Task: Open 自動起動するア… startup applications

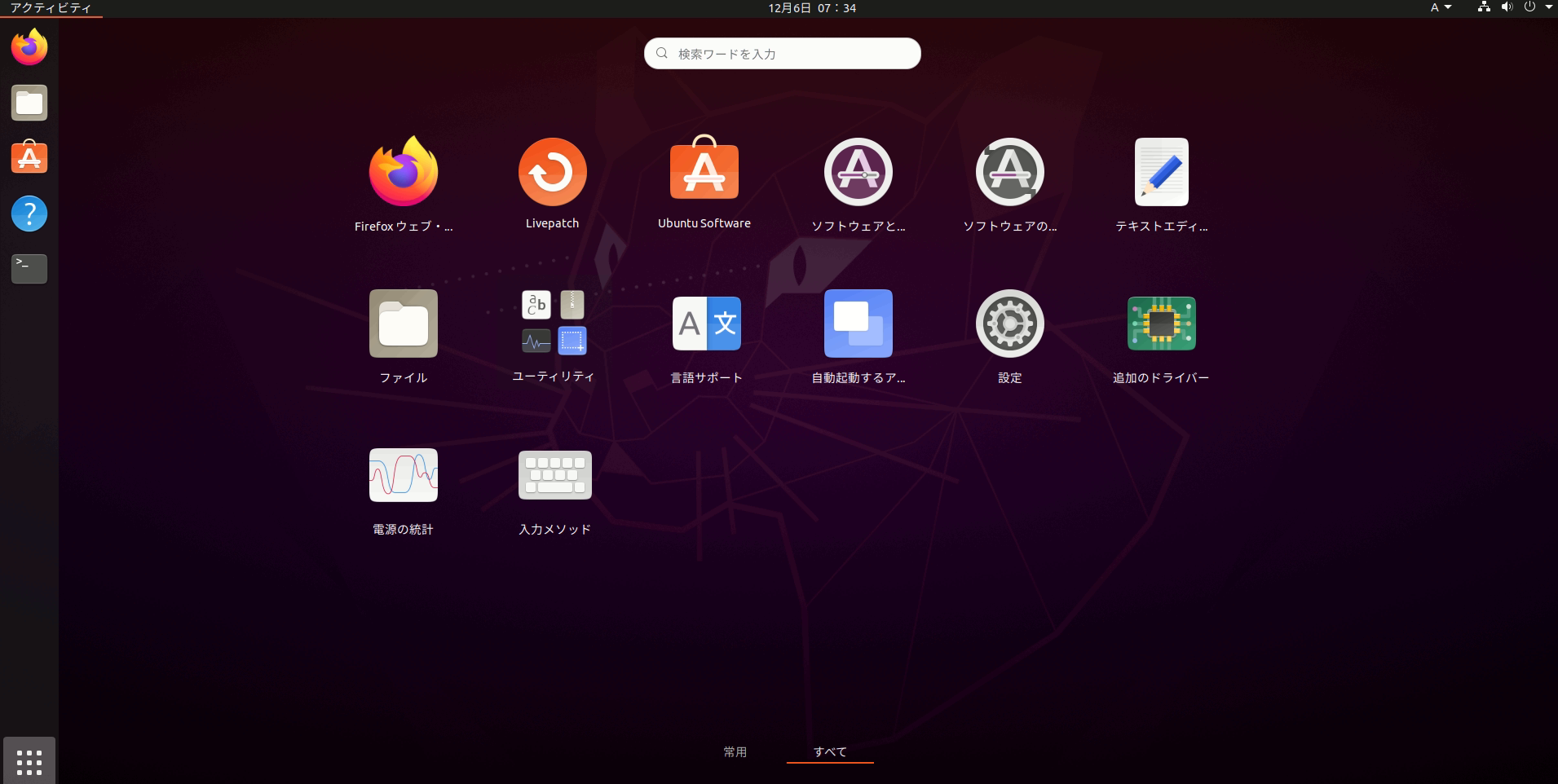Action: pyautogui.click(x=858, y=324)
